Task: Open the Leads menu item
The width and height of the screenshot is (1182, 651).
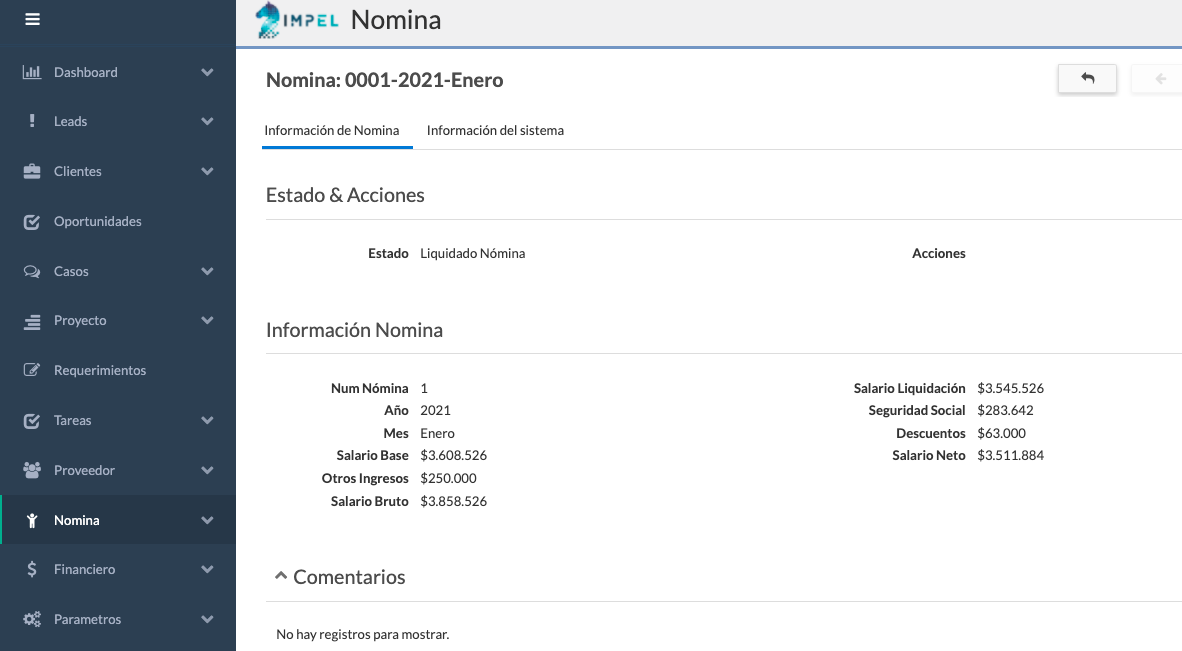Action: click(x=118, y=121)
